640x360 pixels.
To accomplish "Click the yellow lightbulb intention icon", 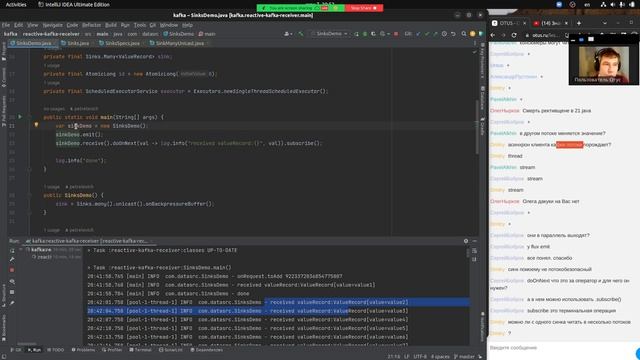I will point(36,125).
